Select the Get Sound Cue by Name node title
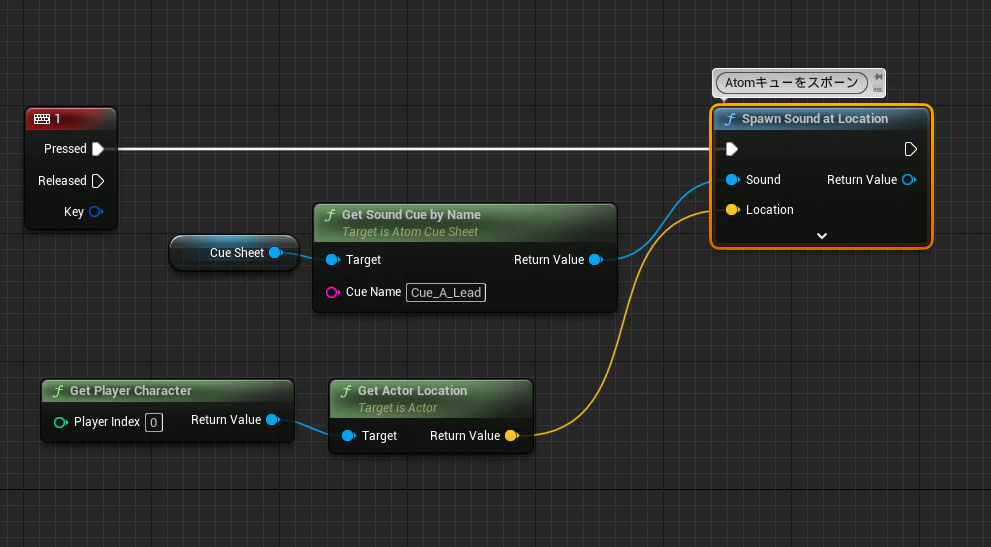The height and width of the screenshot is (547, 991). [411, 215]
